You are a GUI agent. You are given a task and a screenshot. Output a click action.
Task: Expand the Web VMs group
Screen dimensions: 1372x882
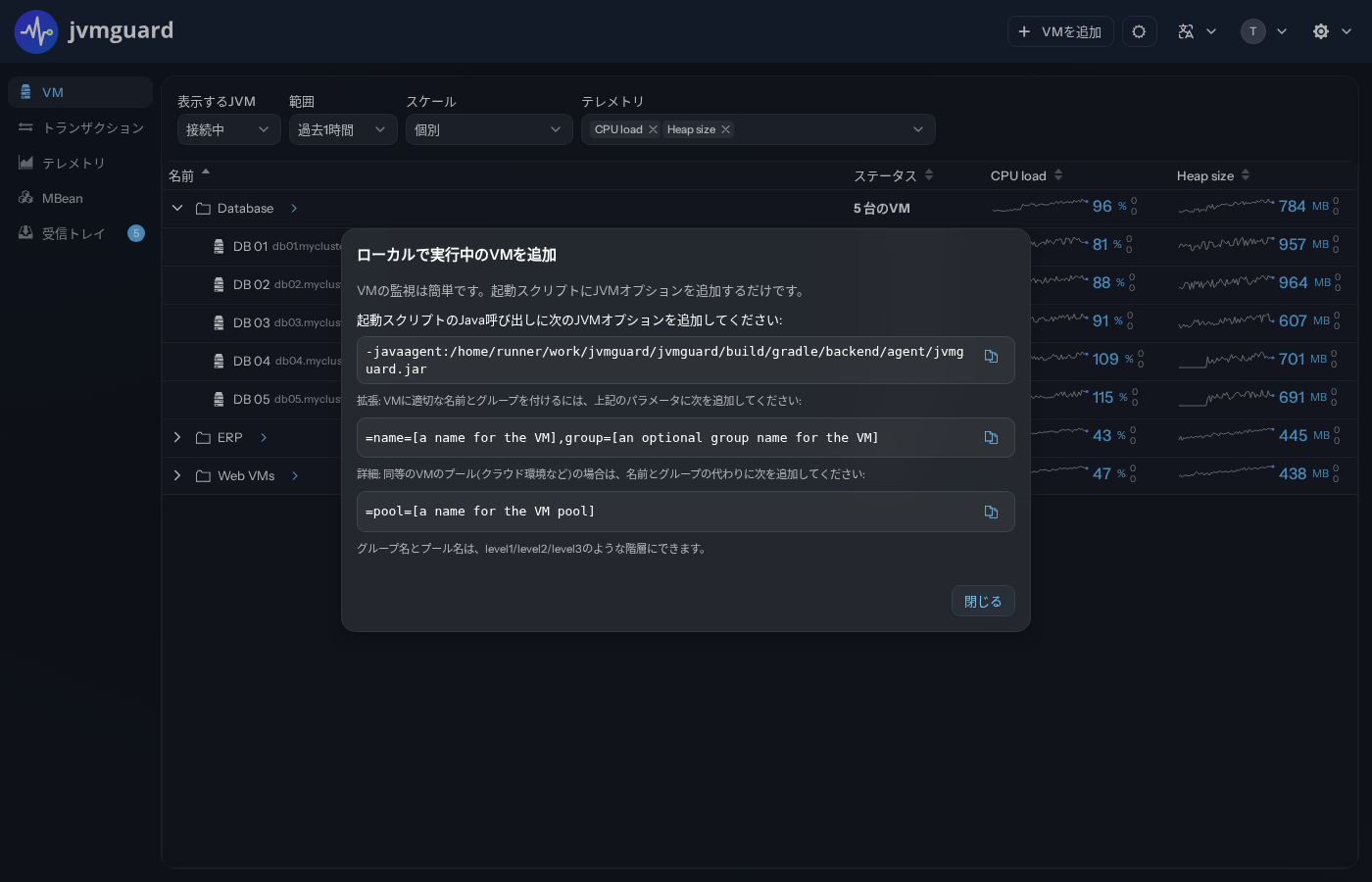[x=177, y=475]
